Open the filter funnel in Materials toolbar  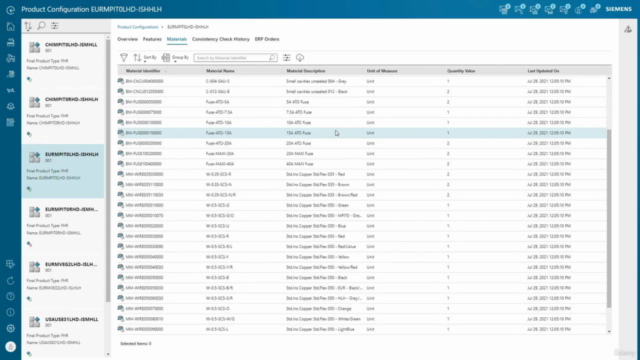[124, 58]
